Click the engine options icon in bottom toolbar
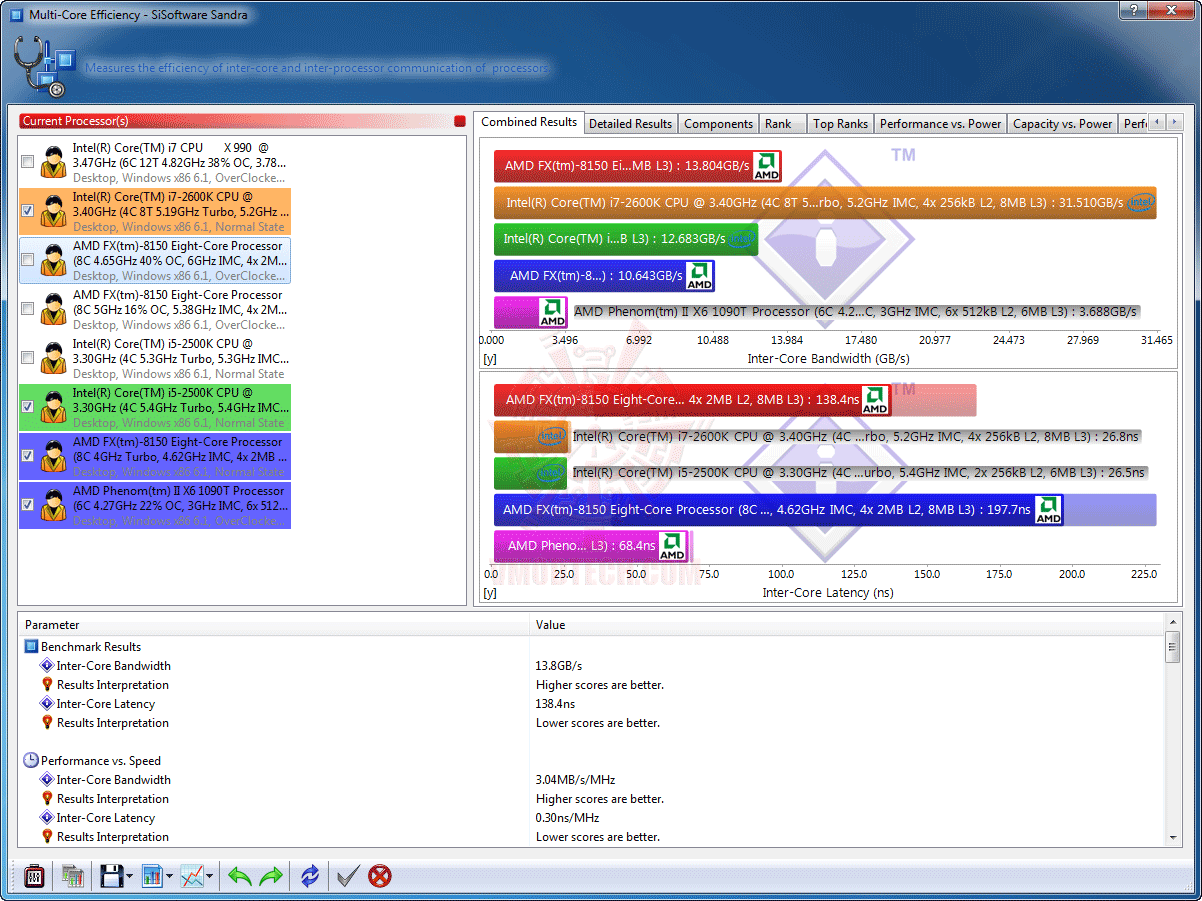1202x901 pixels. [x=34, y=877]
